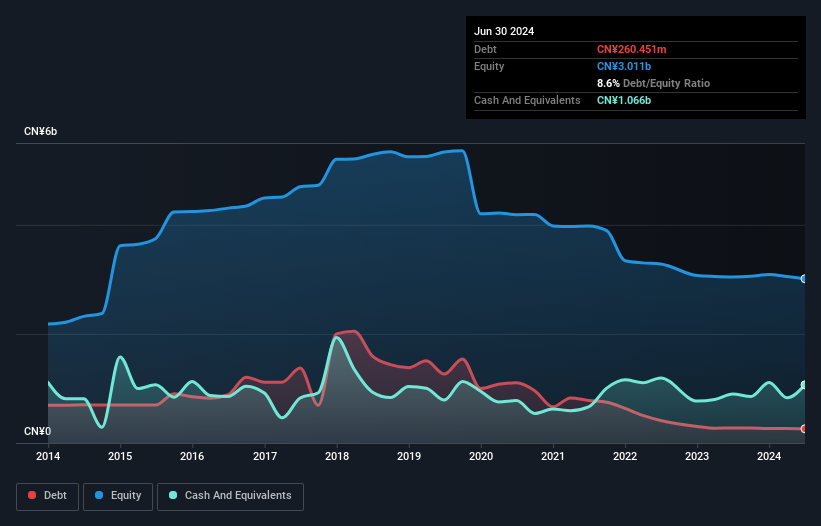Image resolution: width=821 pixels, height=526 pixels.
Task: Click the red dot in the Debt legend
Action: click(33, 496)
